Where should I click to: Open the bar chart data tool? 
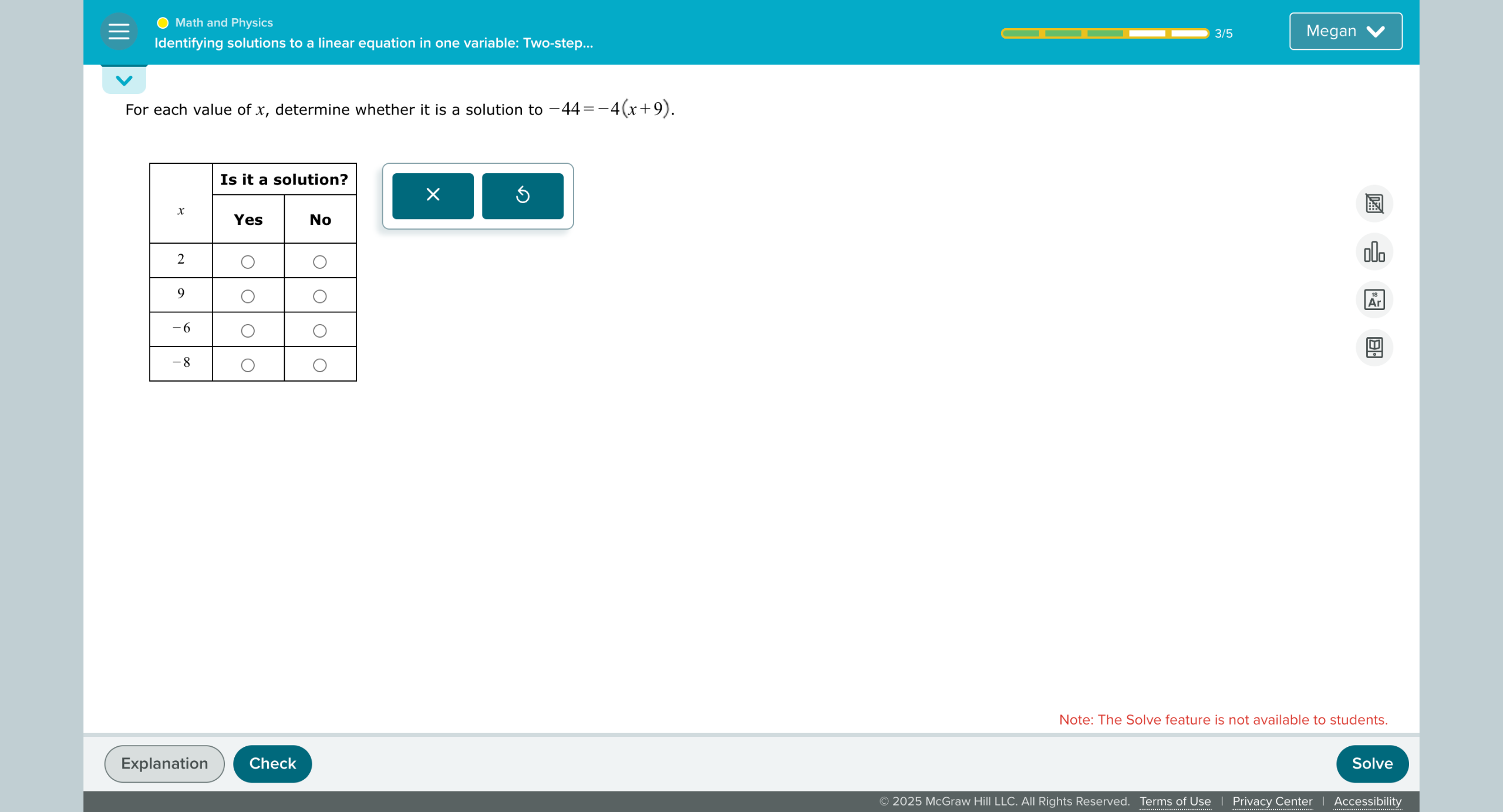[x=1374, y=252]
